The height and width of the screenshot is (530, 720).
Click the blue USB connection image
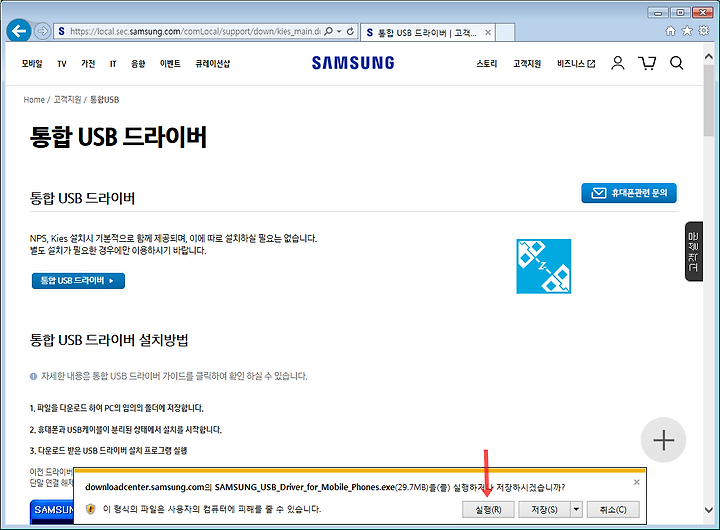(543, 266)
